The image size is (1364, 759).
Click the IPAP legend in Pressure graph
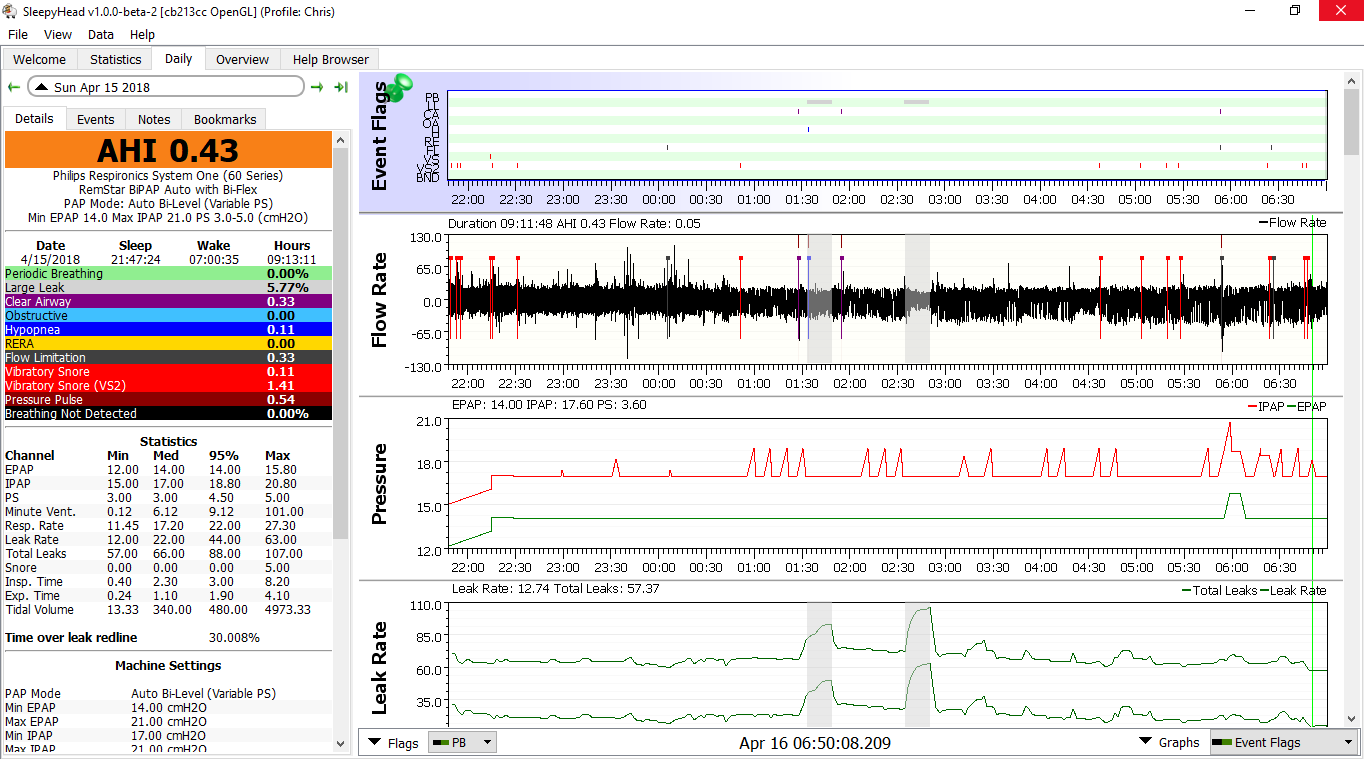[1266, 406]
